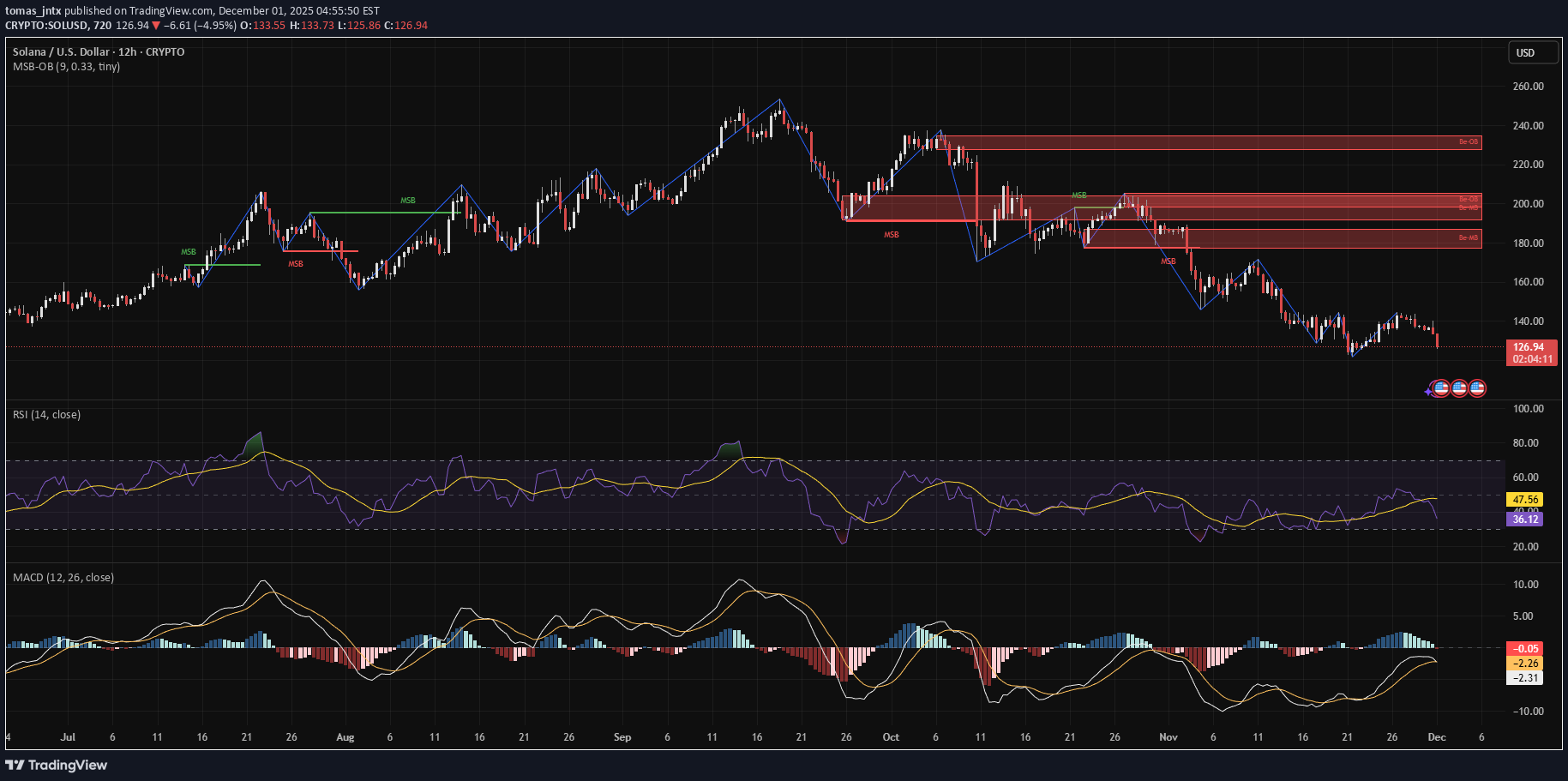The image size is (1568, 781).
Task: Click the rightmost US flag event marker
Action: (x=1477, y=388)
